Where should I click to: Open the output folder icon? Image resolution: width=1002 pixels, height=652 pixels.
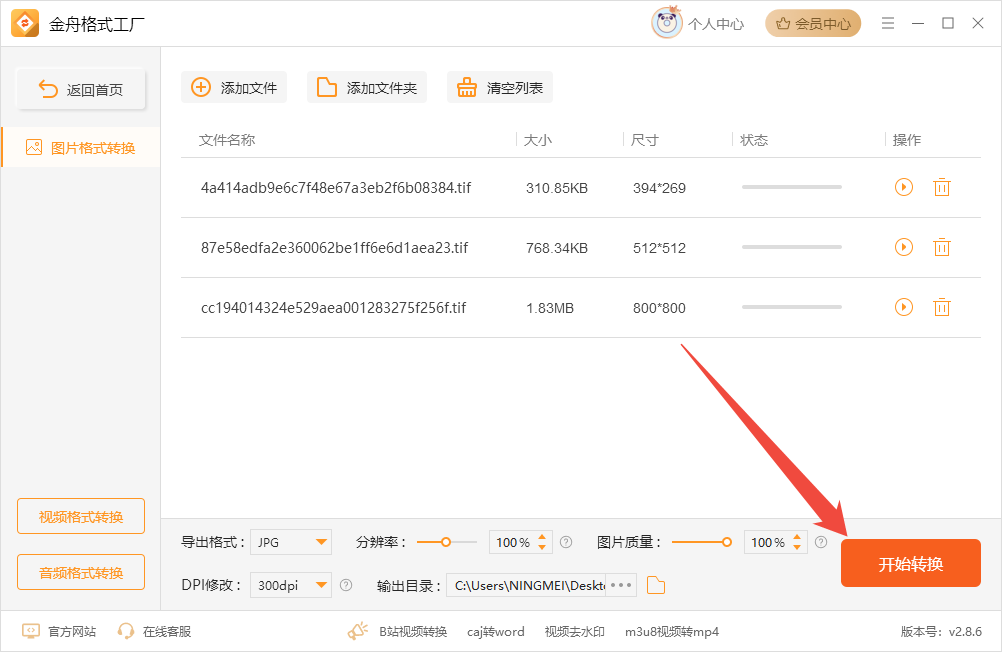click(656, 585)
